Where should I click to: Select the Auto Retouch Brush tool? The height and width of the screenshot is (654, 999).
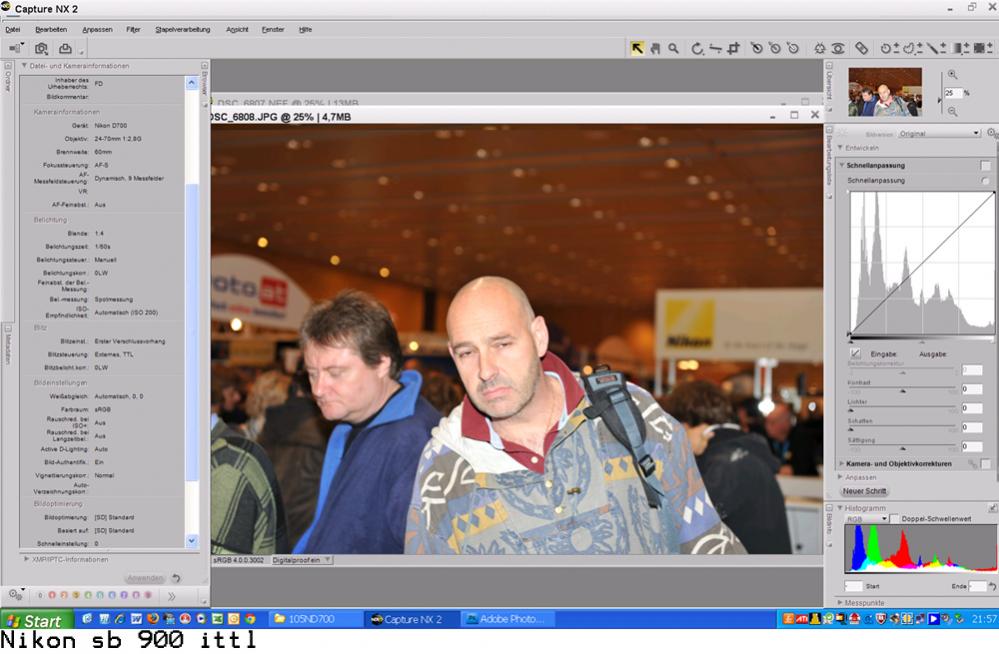[x=861, y=48]
